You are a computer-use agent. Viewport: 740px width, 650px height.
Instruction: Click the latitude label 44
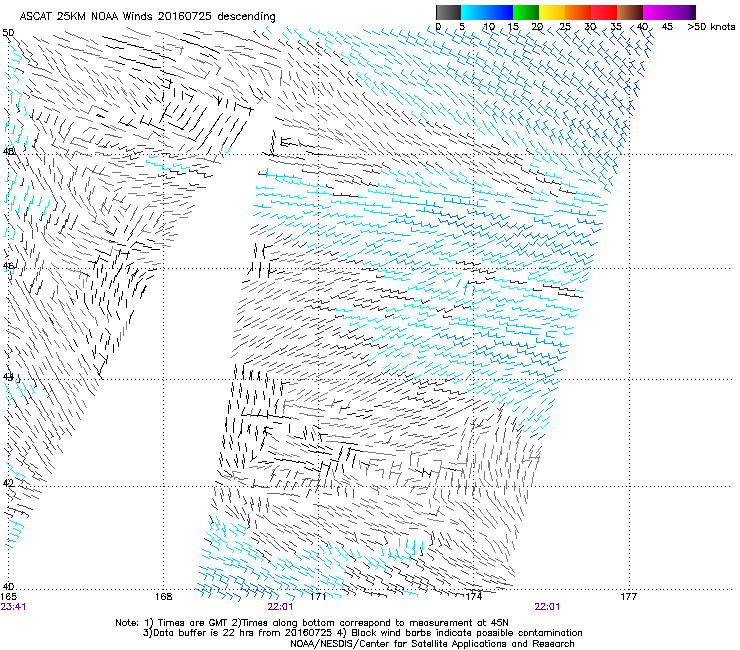pyautogui.click(x=8, y=377)
